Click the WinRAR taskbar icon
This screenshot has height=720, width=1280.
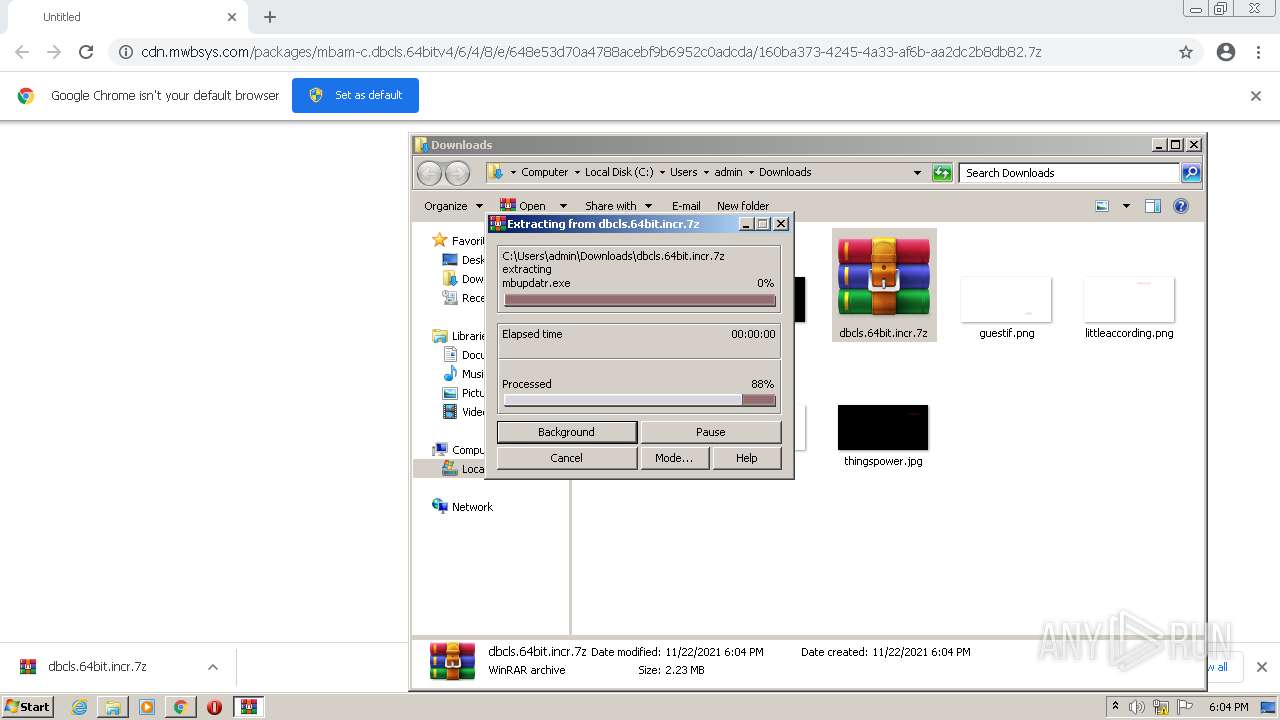249,707
